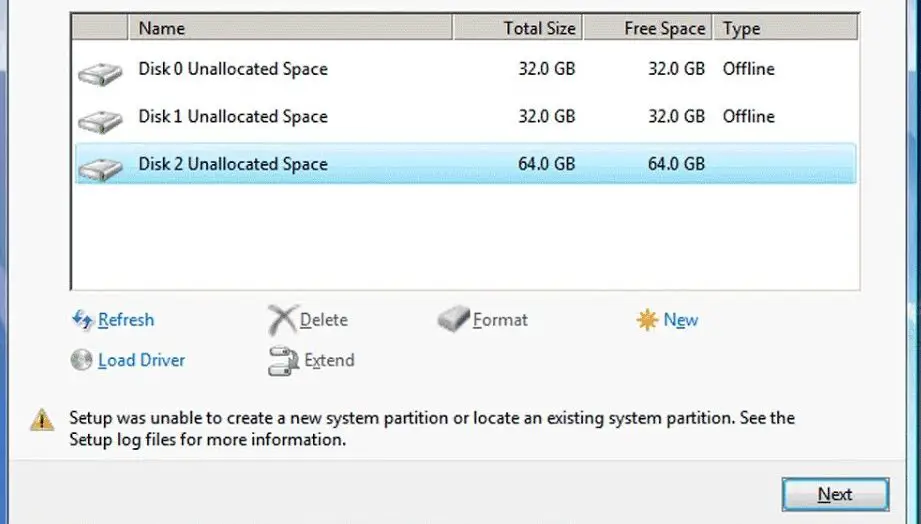This screenshot has width=921, height=524.
Task: Click the Disk 0 drive icon
Action: tap(100, 73)
